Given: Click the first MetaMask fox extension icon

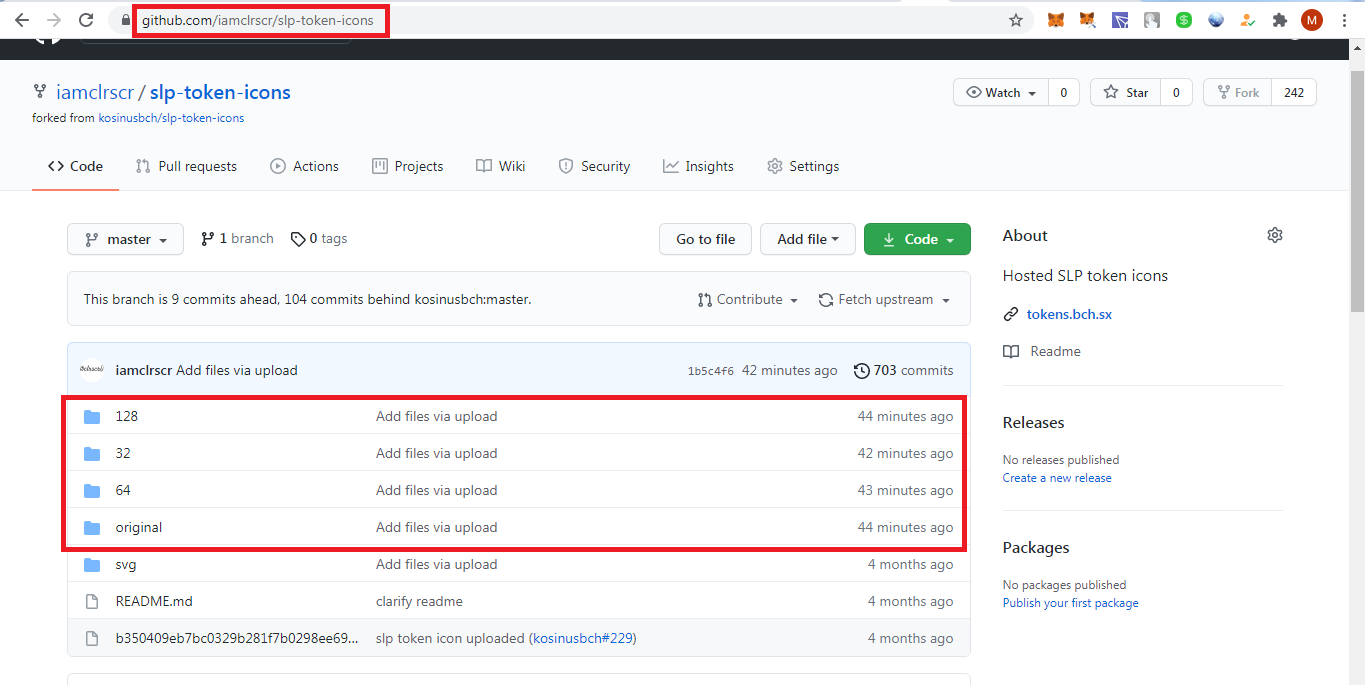Looking at the screenshot, I should [x=1056, y=20].
